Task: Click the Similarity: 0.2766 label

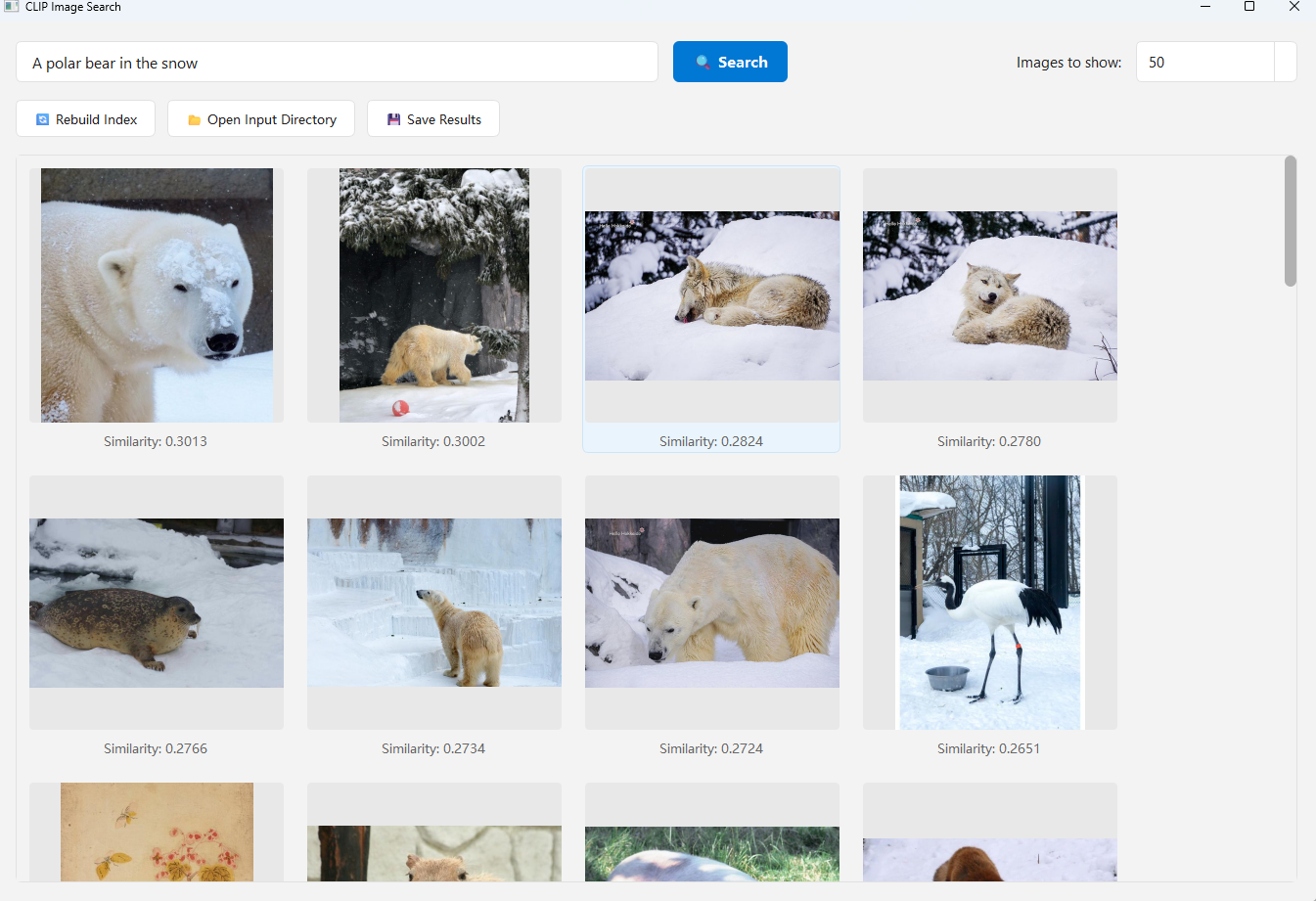Action: coord(156,748)
